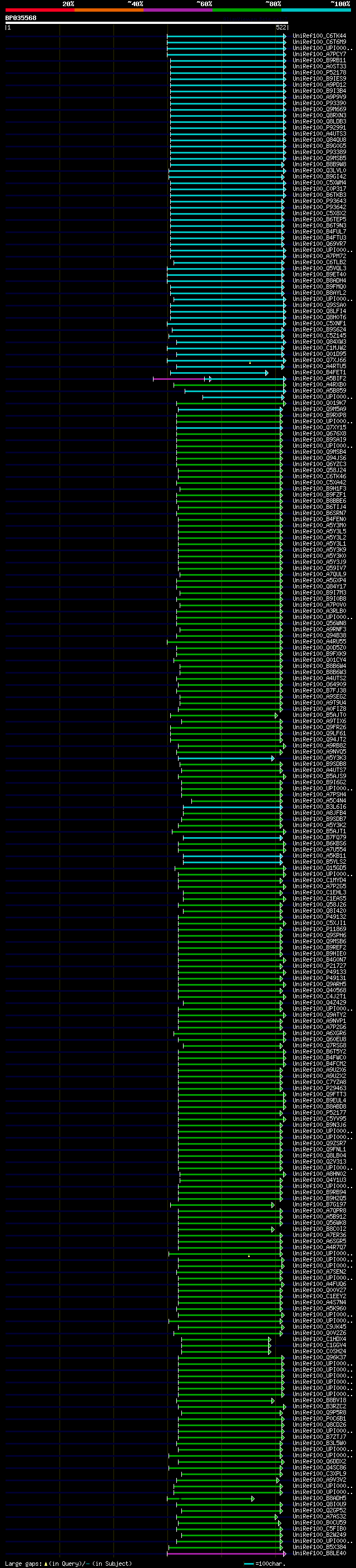356x1568 pixels.
Task: Open hit UniRef100_A7PCY7
Action: pos(319,54)
